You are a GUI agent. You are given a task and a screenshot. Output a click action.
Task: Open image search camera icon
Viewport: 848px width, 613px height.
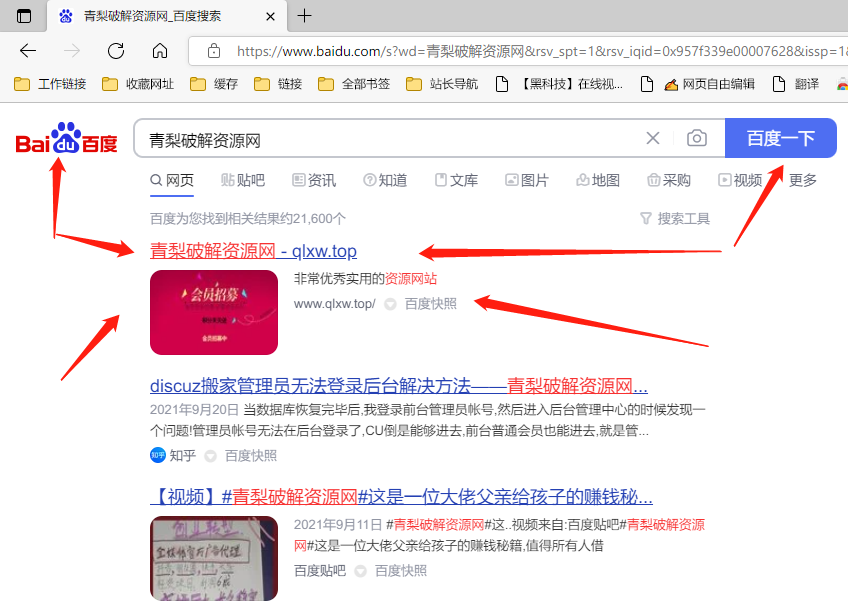[x=697, y=139]
